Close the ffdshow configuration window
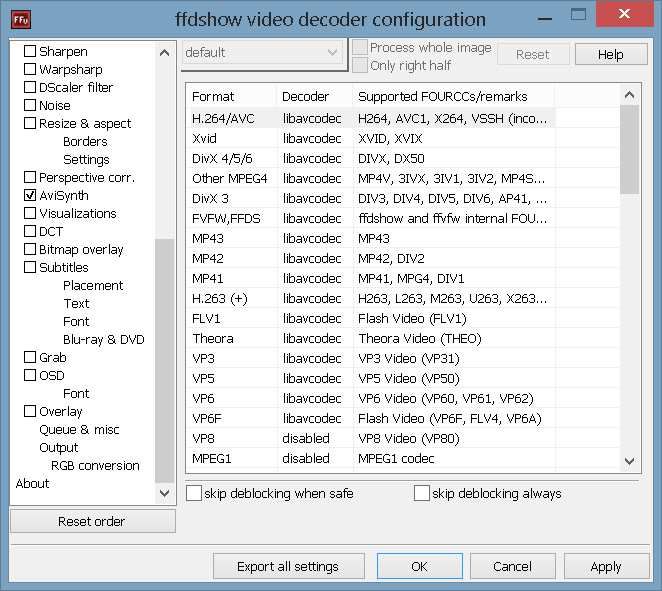The height and width of the screenshot is (591, 662). pyautogui.click(x=624, y=14)
